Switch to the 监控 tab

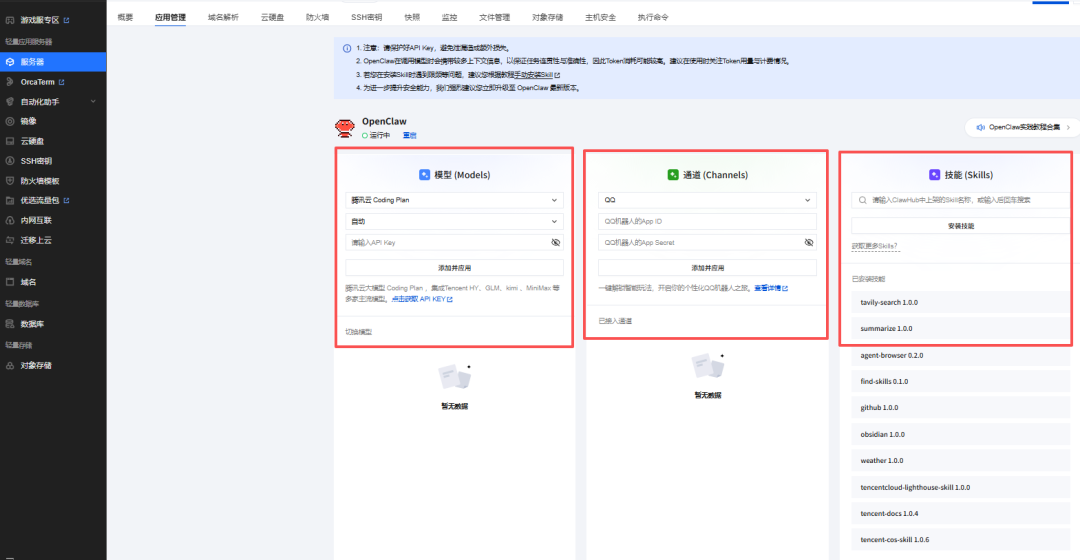[449, 17]
